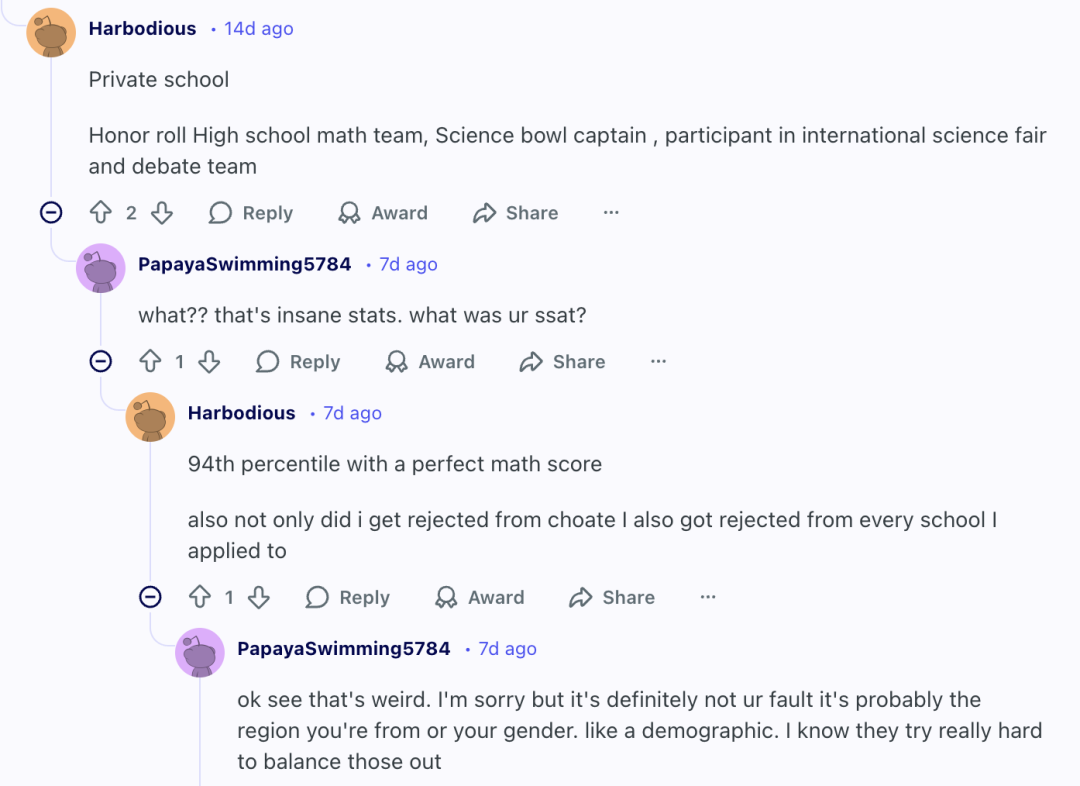Open more options on "insane stats" comment
Viewport: 1080px width, 786px height.
click(658, 362)
